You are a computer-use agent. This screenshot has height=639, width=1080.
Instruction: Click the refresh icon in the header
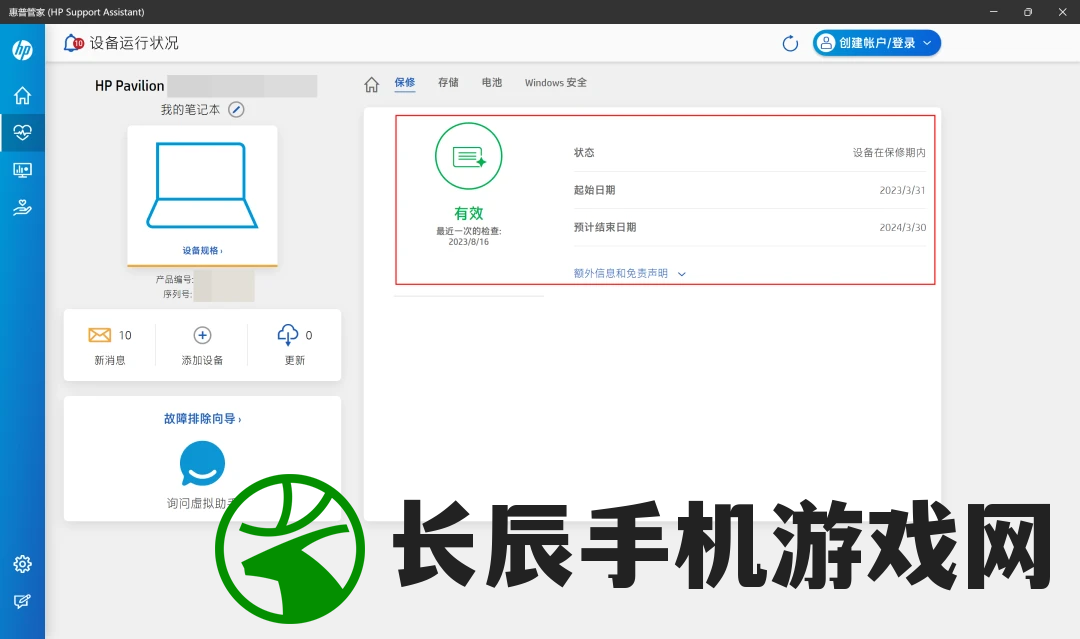click(x=790, y=43)
